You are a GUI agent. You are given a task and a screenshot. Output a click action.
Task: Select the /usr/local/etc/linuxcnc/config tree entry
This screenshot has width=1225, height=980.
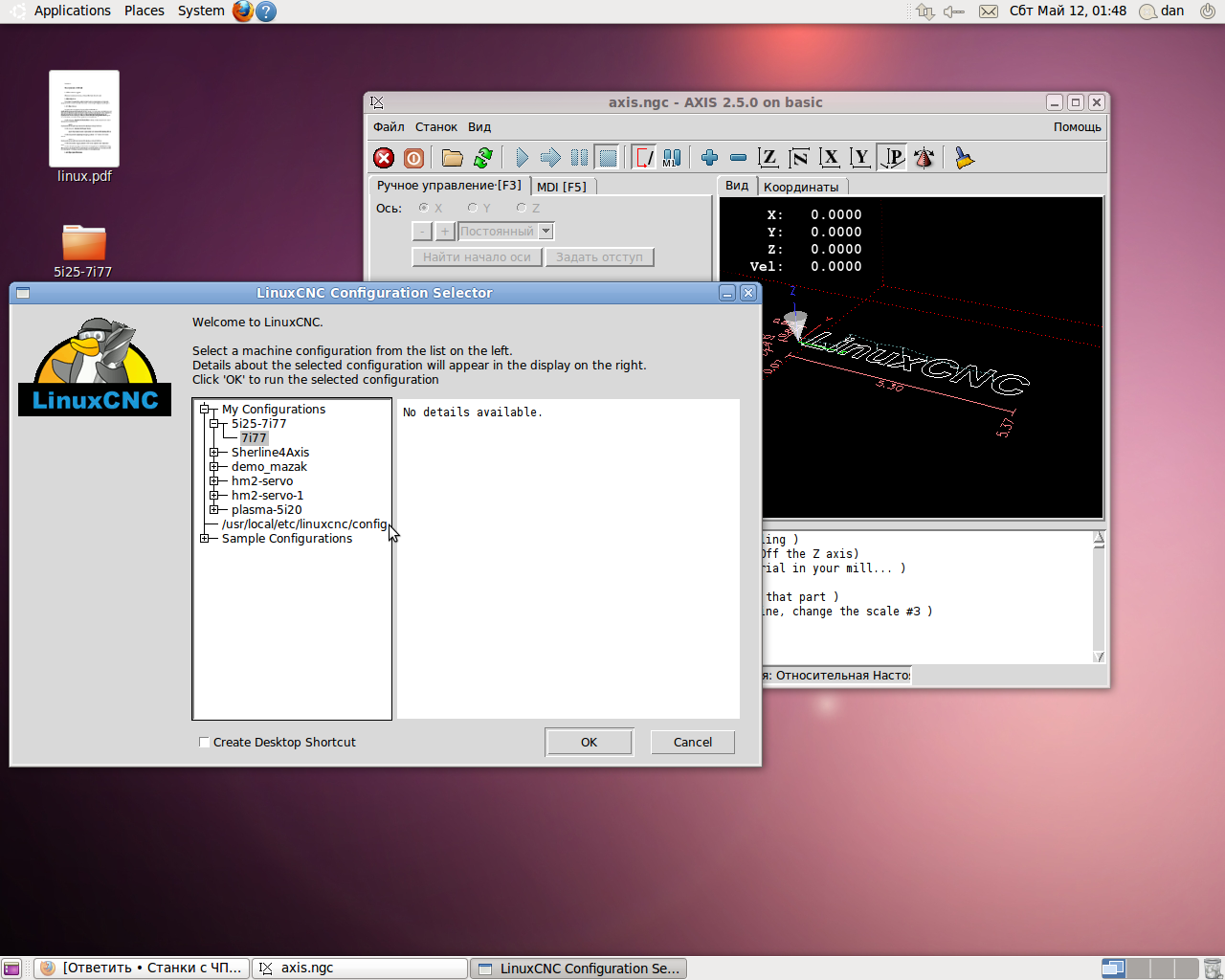304,524
